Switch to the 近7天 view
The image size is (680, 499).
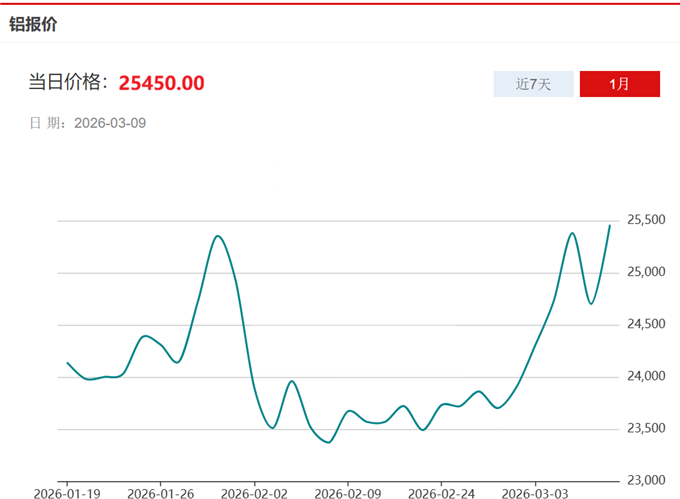[x=533, y=84]
